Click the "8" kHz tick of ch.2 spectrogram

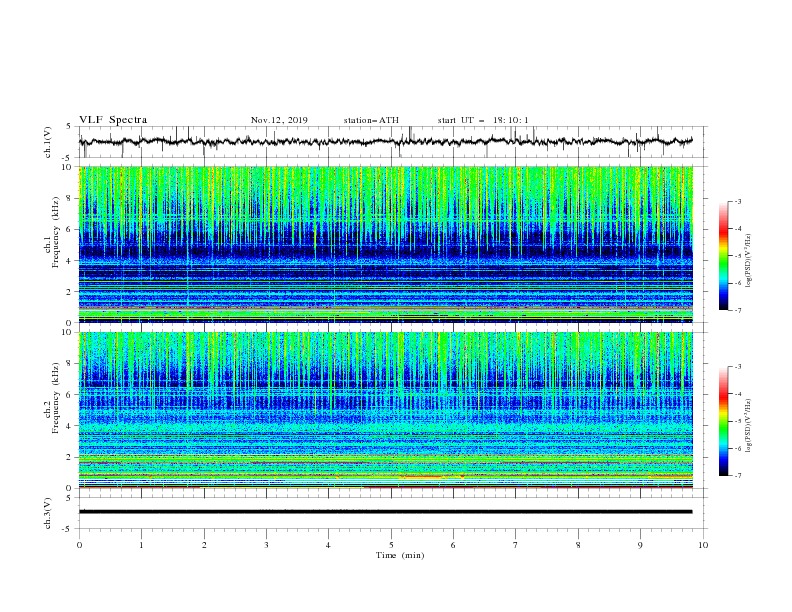point(70,364)
